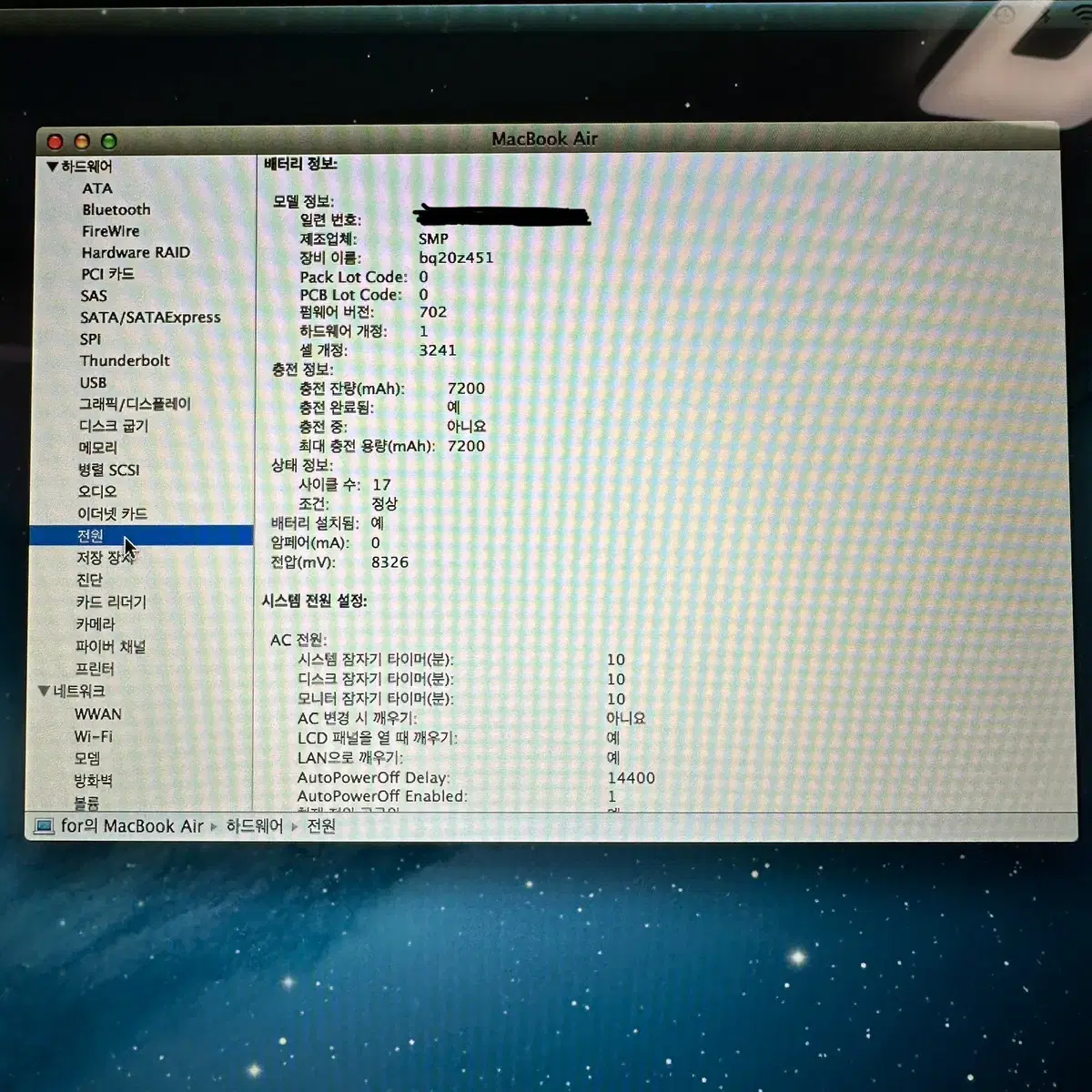Choose Hardware RAID in the sidebar
This screenshot has width=1092, height=1092.
[x=136, y=253]
